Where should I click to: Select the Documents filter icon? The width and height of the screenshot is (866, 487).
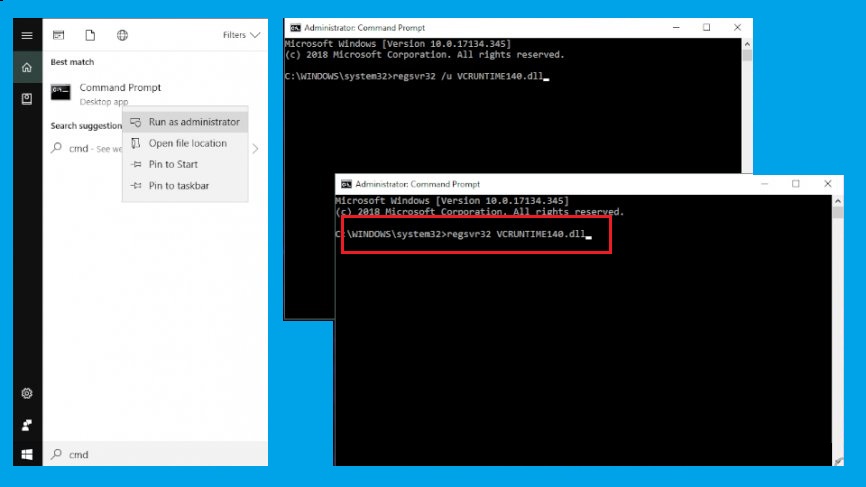point(90,35)
